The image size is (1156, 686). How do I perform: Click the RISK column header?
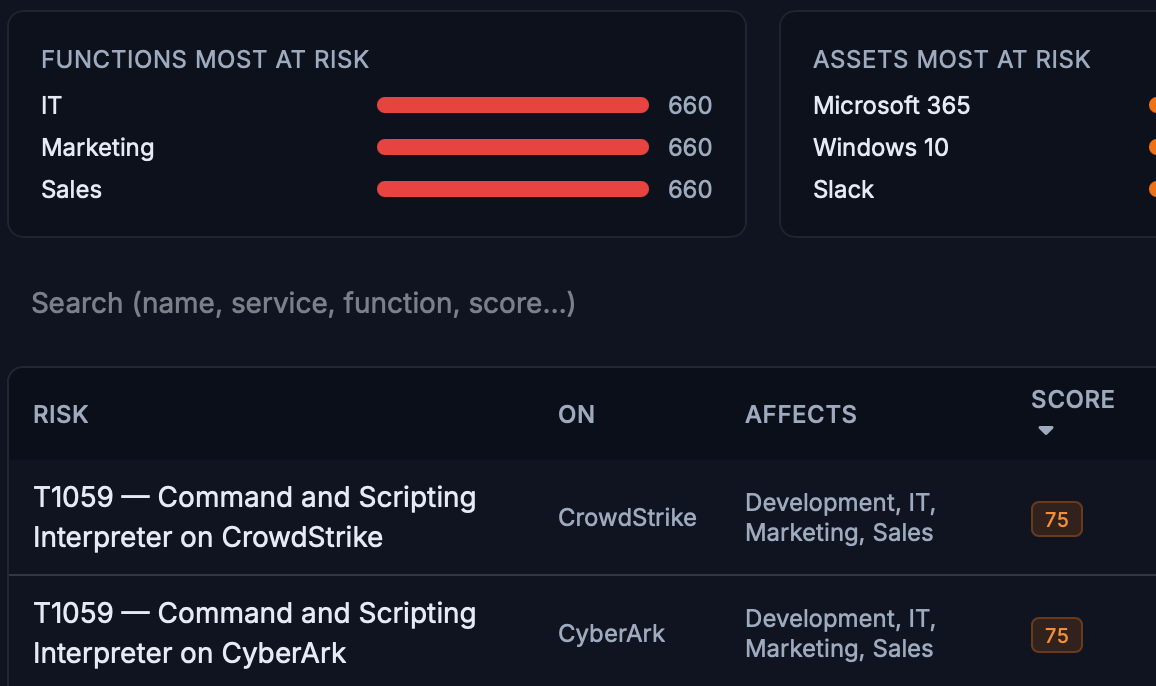pos(60,415)
